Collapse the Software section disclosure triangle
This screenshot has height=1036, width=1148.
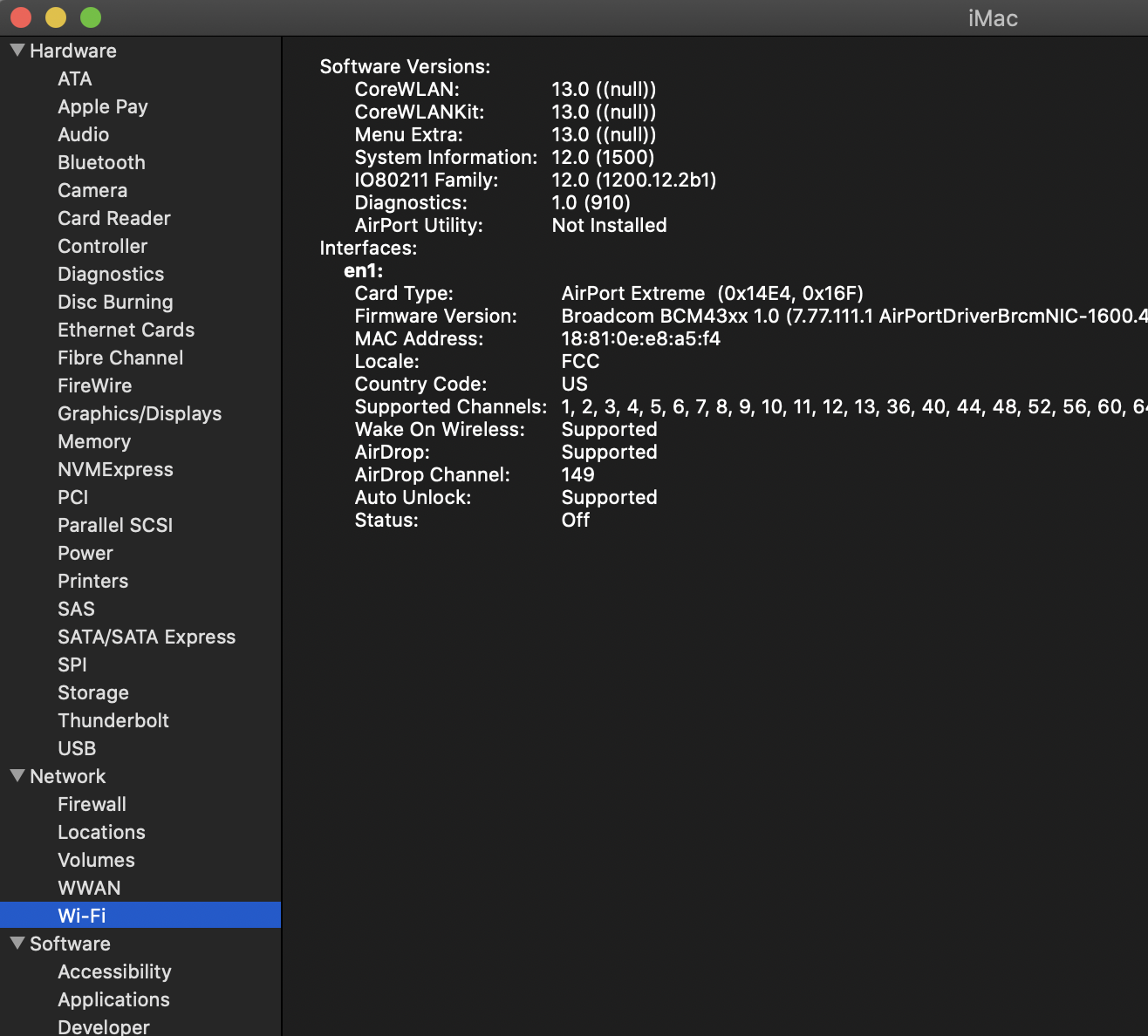pos(17,944)
